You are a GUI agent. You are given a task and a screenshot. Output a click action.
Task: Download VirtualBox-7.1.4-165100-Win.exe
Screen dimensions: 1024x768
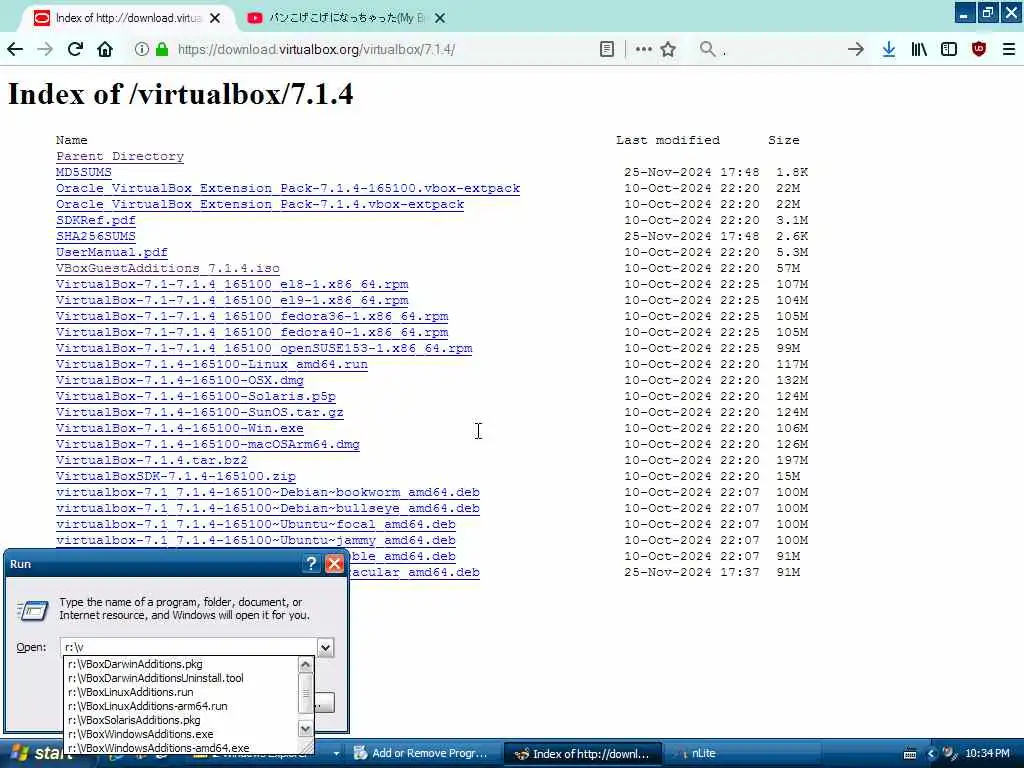(x=180, y=428)
